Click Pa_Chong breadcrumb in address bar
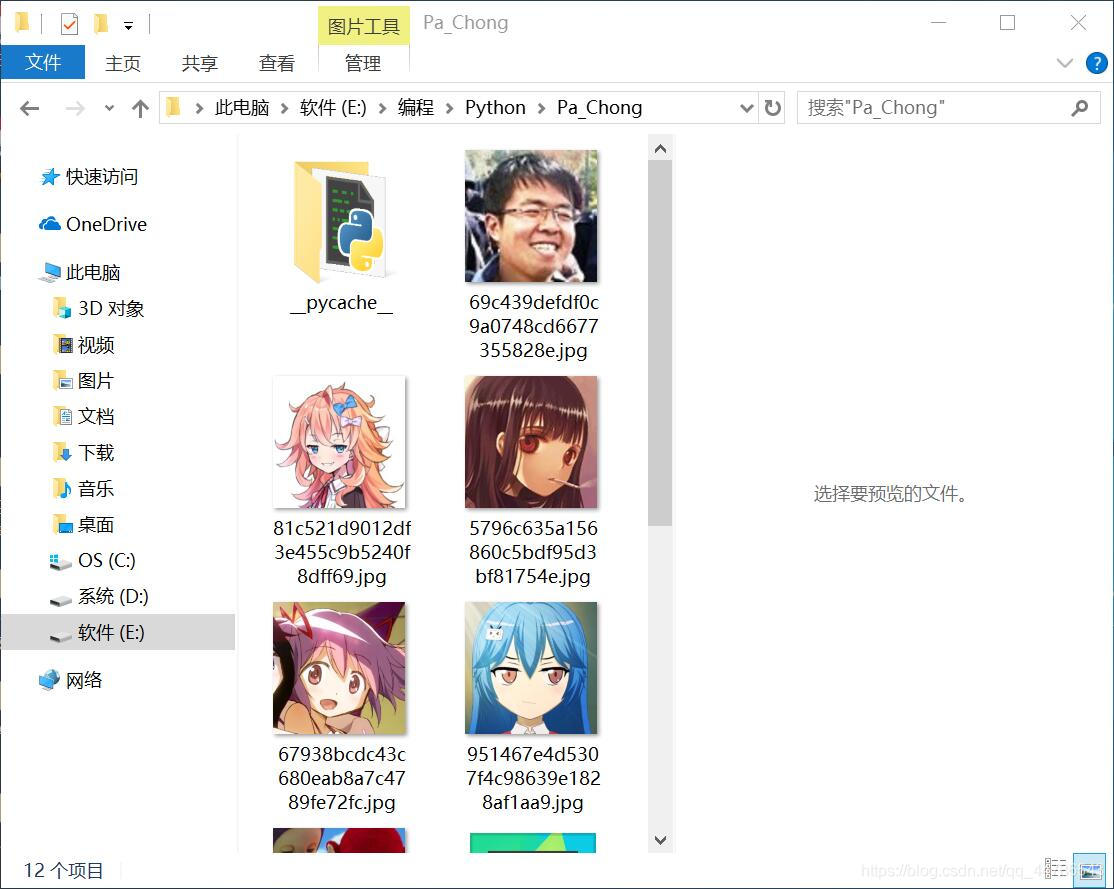 point(600,107)
